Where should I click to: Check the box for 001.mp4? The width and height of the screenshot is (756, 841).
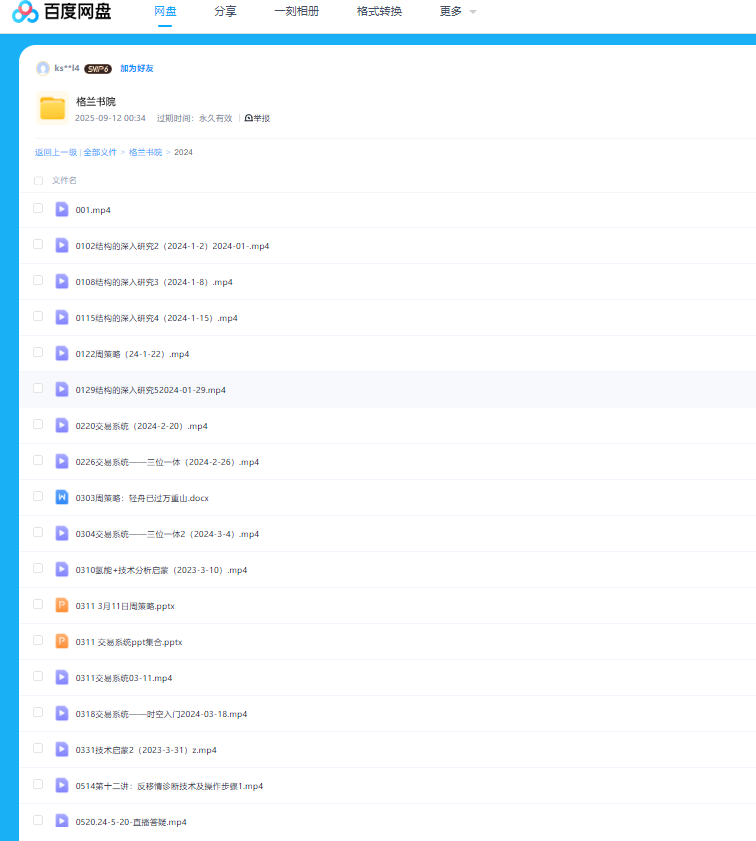point(38,208)
